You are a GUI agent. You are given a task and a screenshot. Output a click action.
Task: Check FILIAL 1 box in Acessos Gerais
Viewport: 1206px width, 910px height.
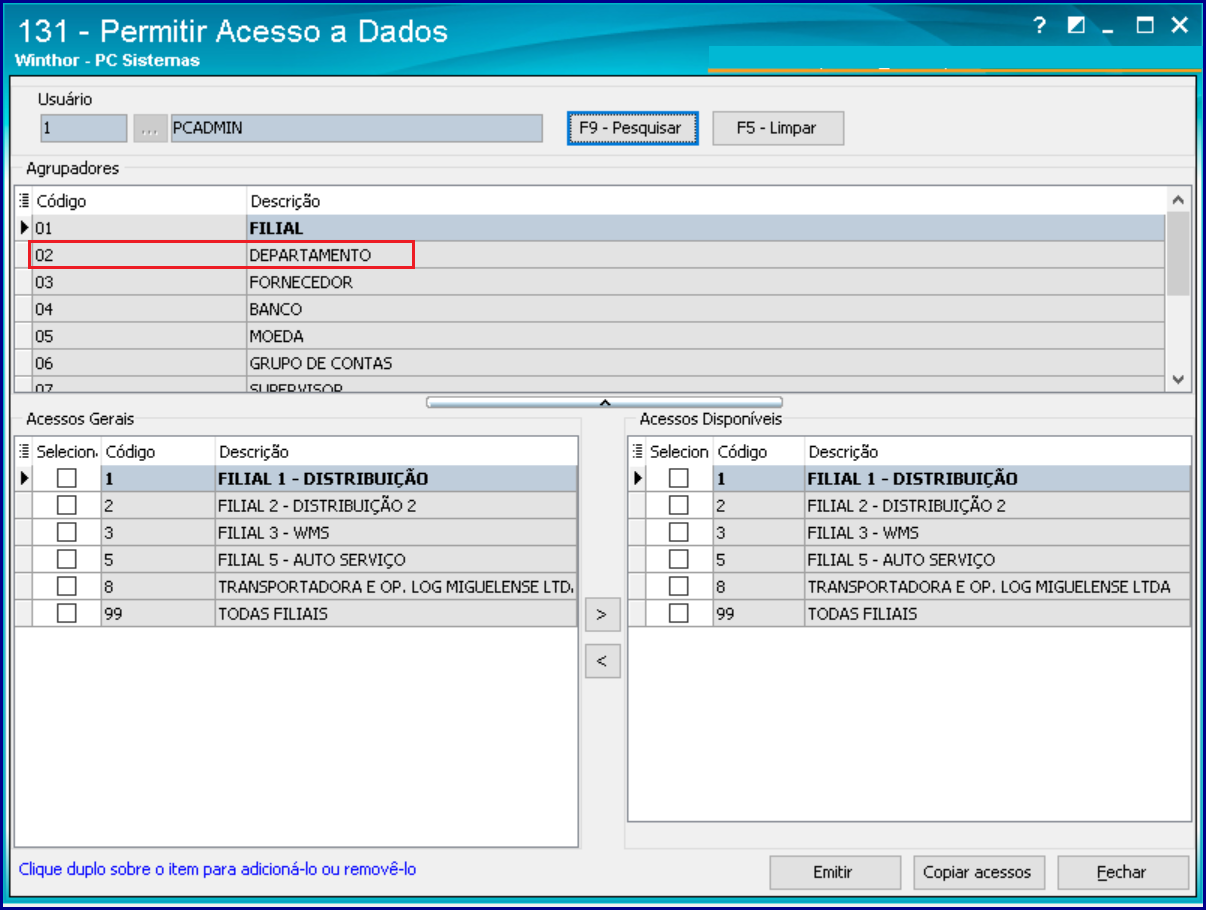[66, 479]
